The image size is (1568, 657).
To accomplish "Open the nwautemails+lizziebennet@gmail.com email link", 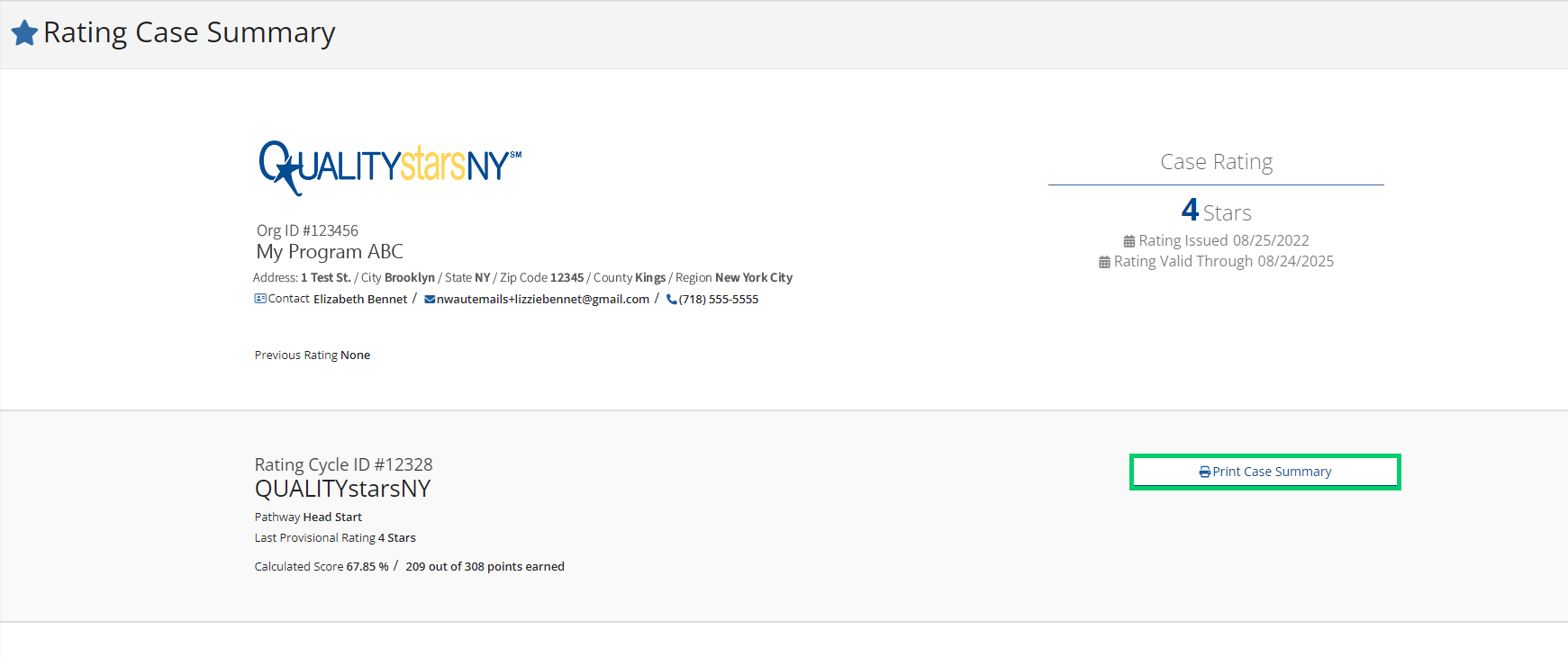I will tap(542, 300).
